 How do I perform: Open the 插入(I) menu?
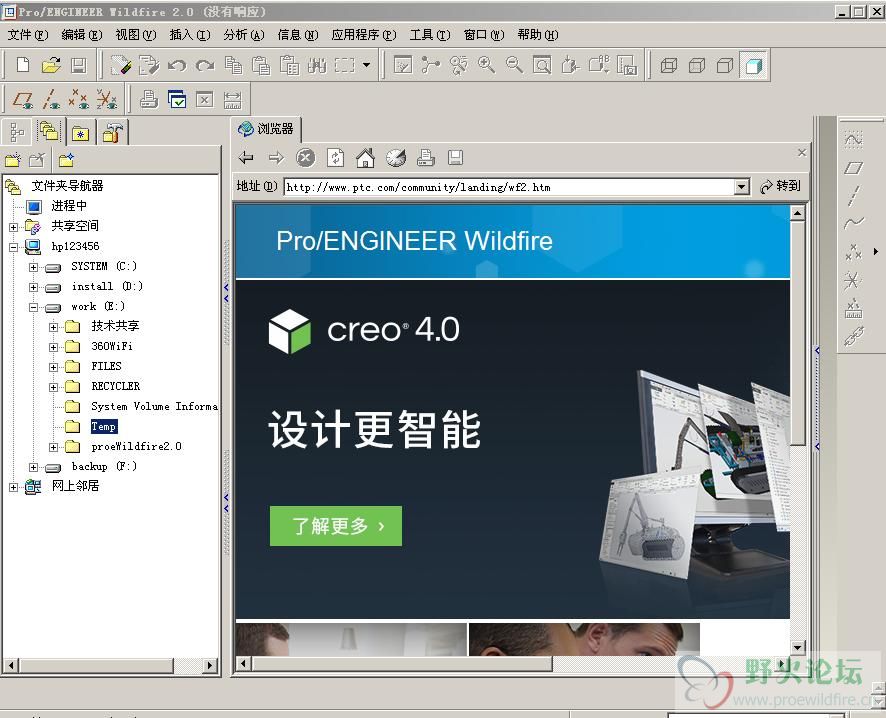[190, 35]
